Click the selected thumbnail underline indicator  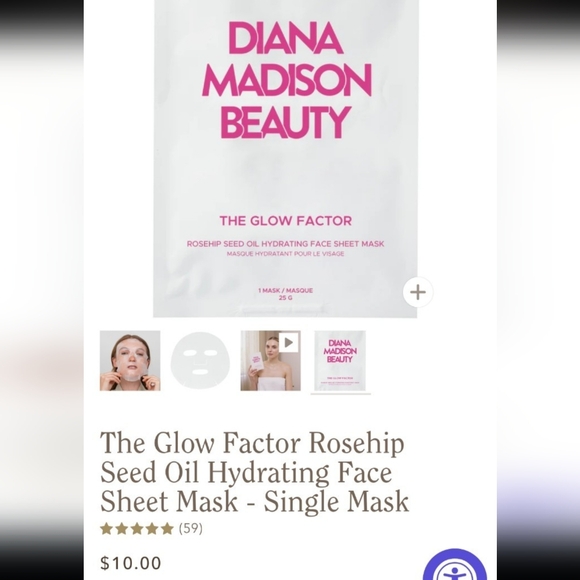341,394
